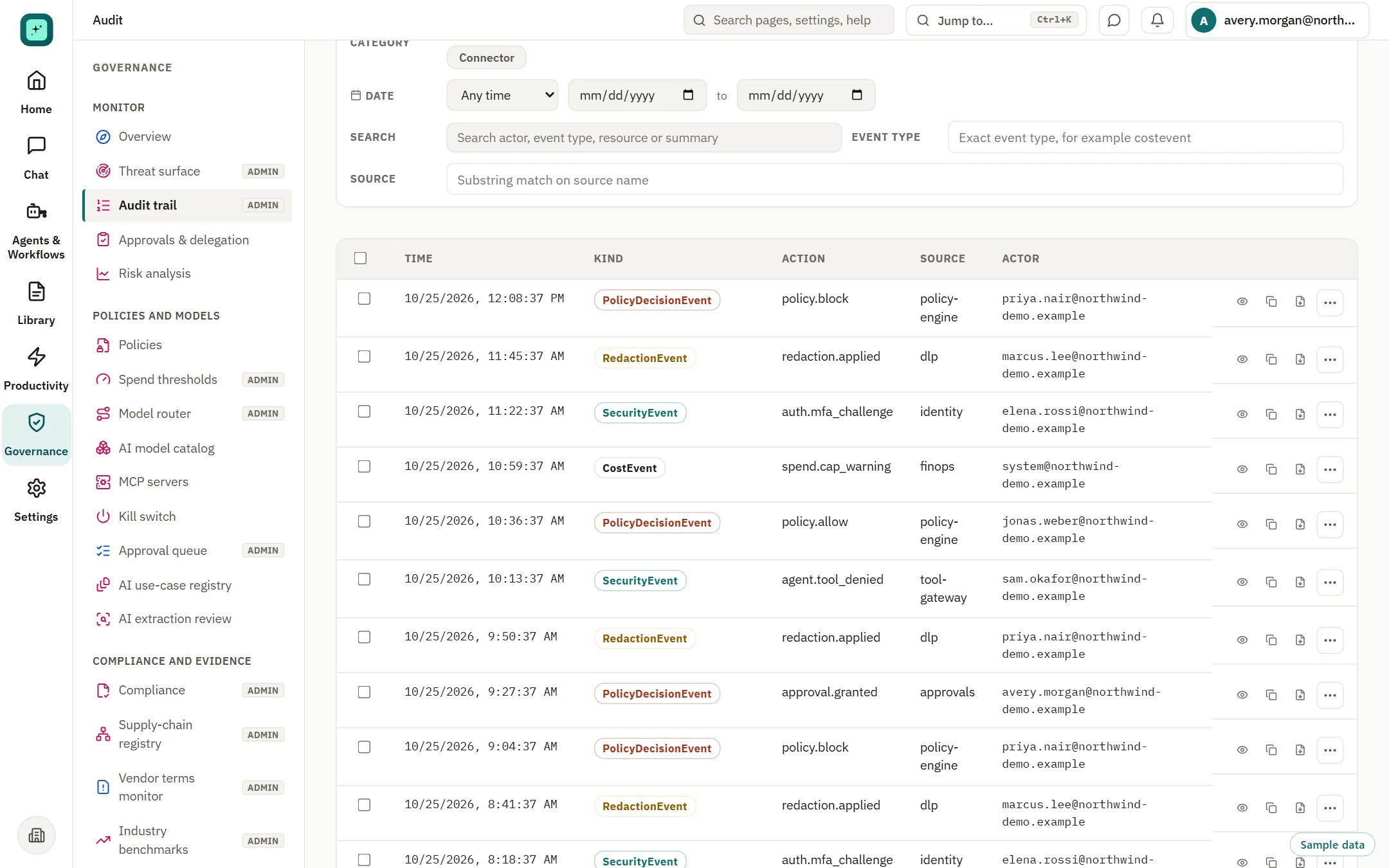This screenshot has width=1389, height=868.
Task: Open Overview in Monitor menu
Action: click(187, 136)
